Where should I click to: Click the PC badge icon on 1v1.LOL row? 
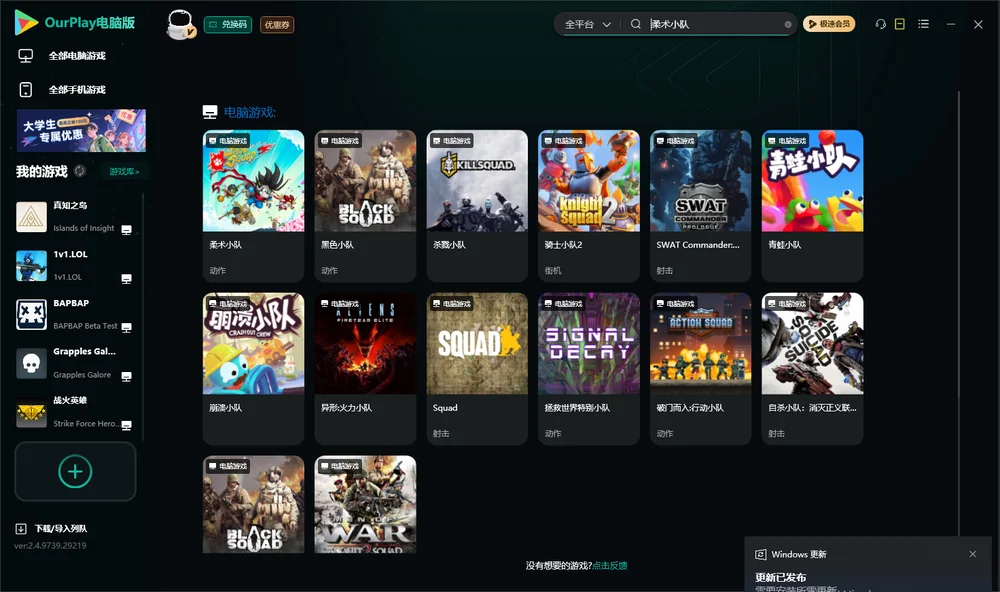coord(126,279)
